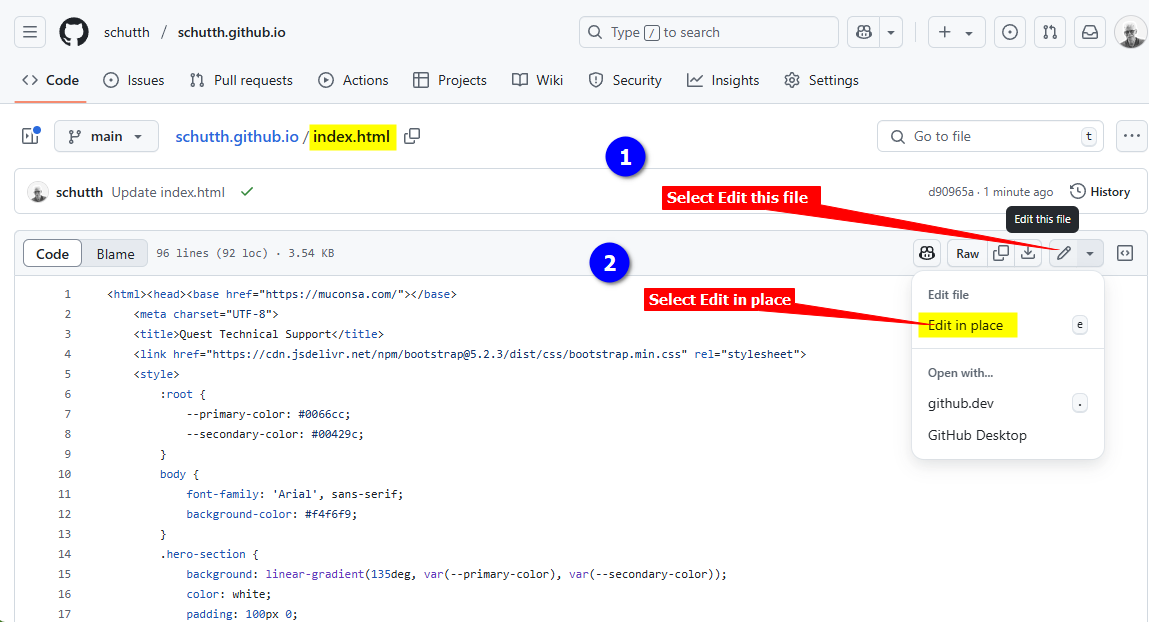Copy file path next to index.html
Image resolution: width=1149 pixels, height=622 pixels.
coord(413,136)
